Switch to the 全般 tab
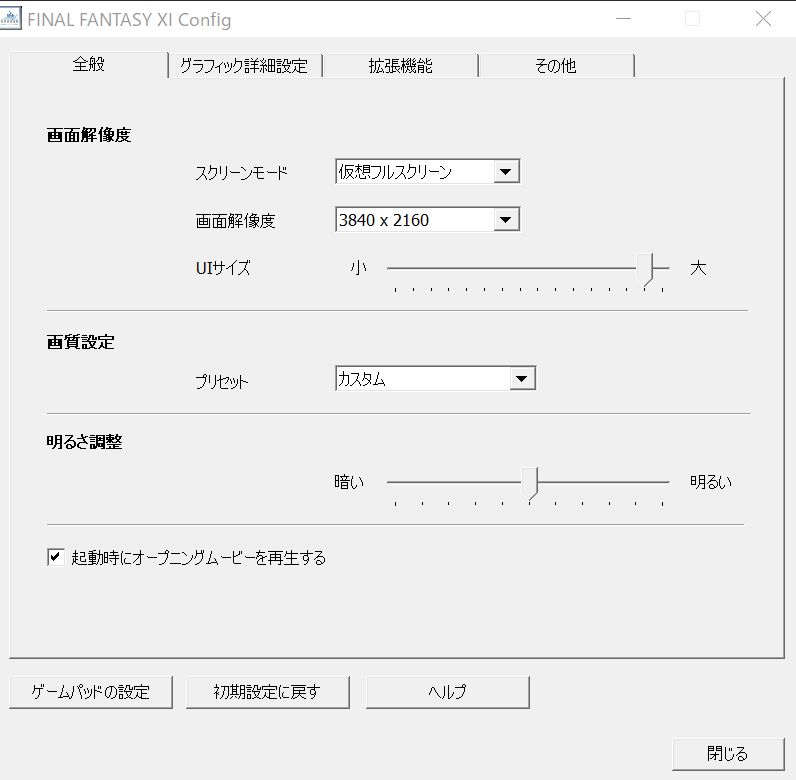Viewport: 796px width, 780px height. coord(89,65)
